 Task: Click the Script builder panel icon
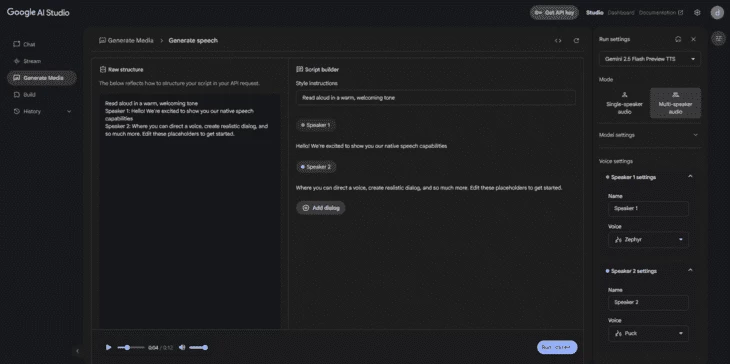(299, 69)
